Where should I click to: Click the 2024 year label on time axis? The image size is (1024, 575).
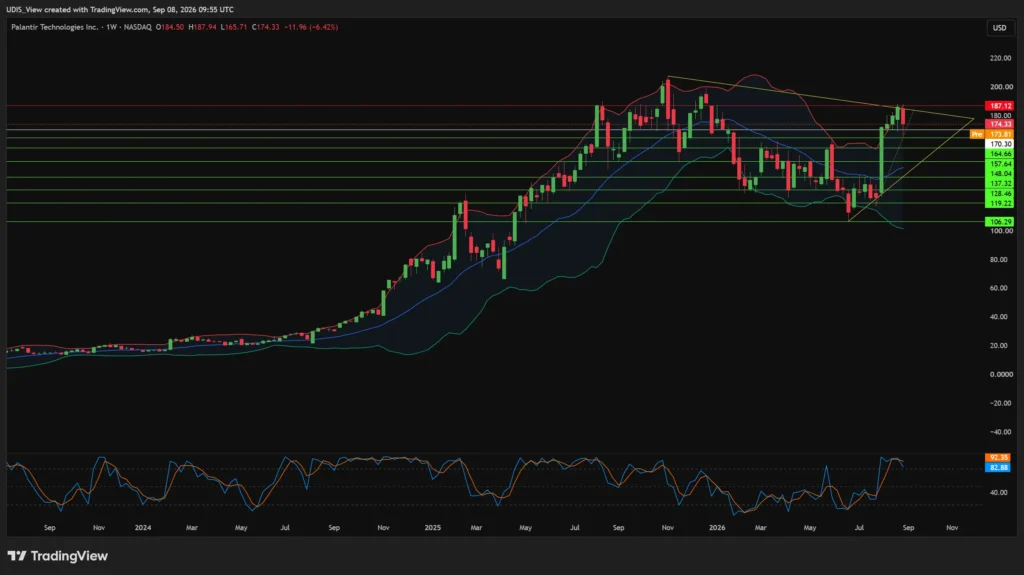coord(142,527)
